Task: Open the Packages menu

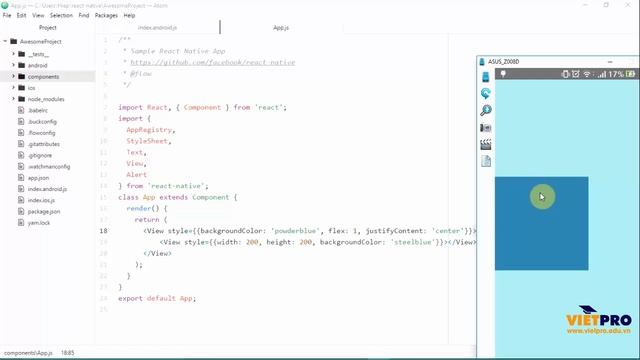Action: (106, 16)
